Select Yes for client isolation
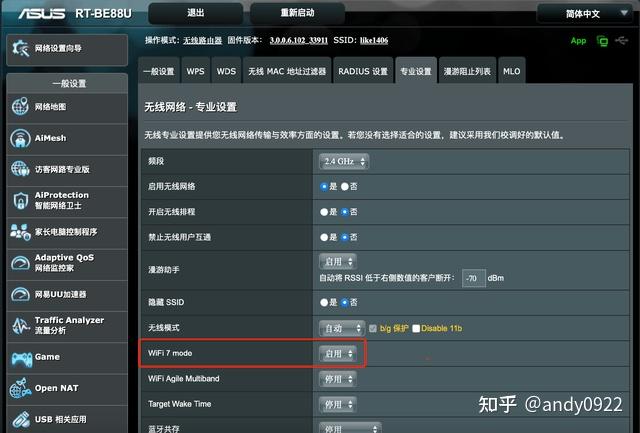This screenshot has width=640, height=433. [x=324, y=237]
